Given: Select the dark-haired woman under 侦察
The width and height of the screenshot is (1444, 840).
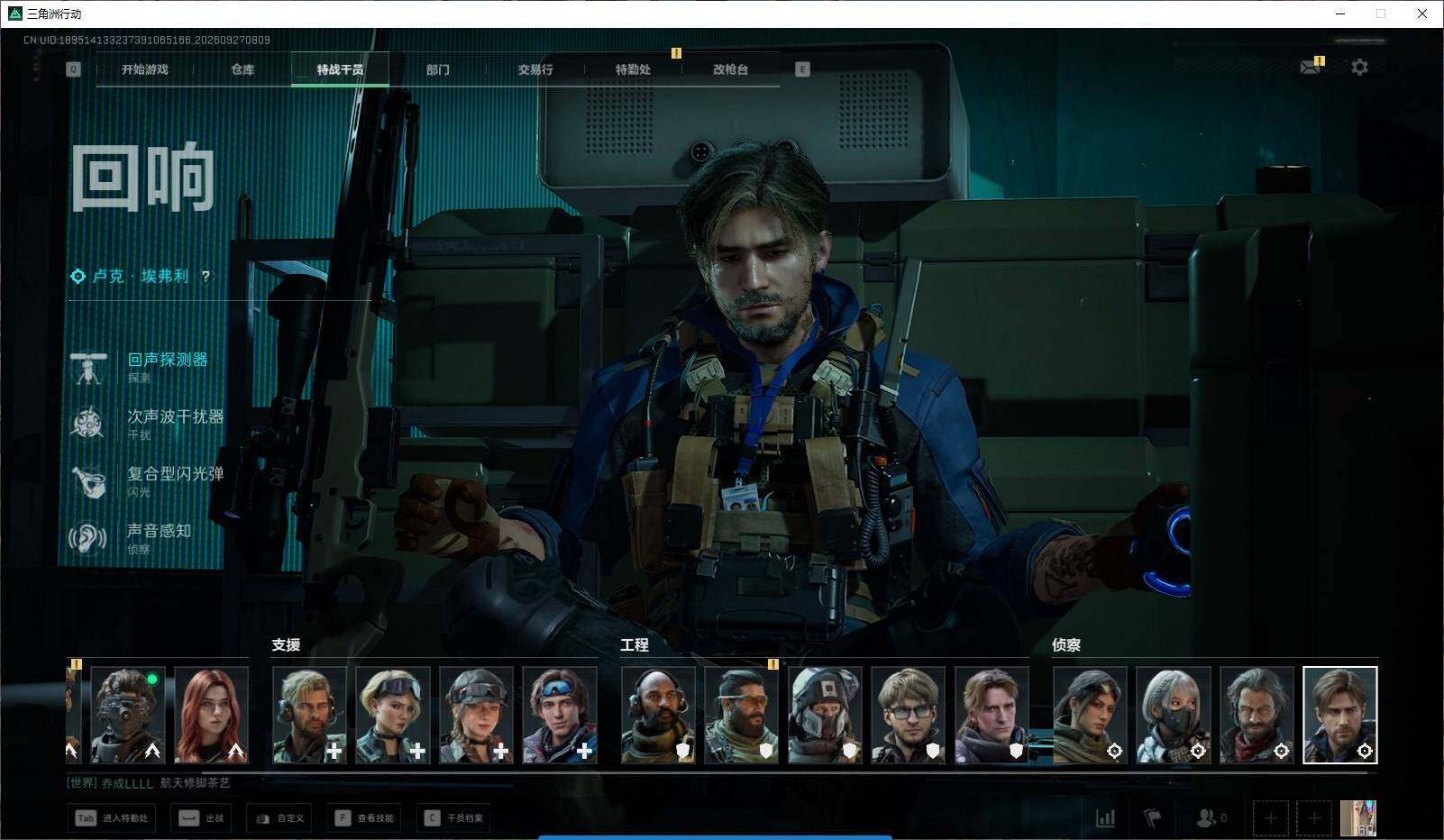Looking at the screenshot, I should tap(1090, 715).
